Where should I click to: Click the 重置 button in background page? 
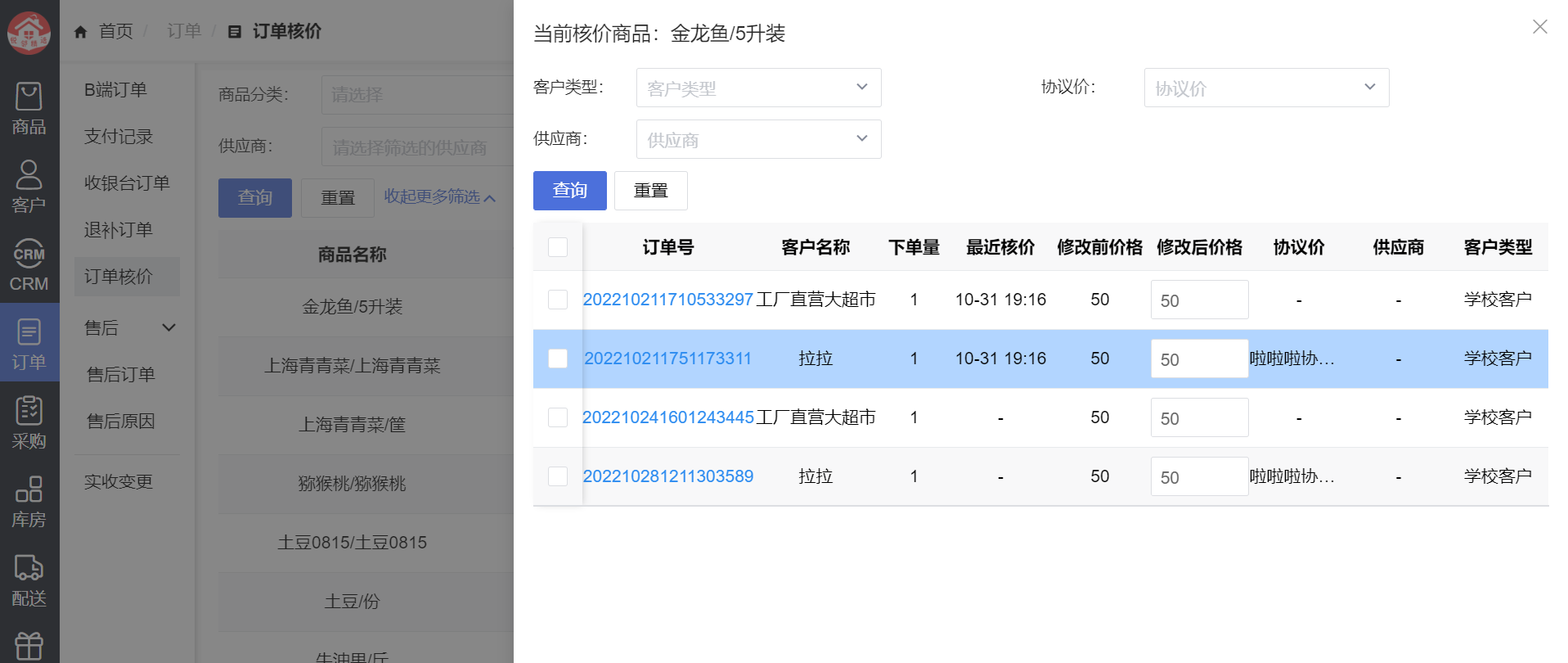coord(338,198)
